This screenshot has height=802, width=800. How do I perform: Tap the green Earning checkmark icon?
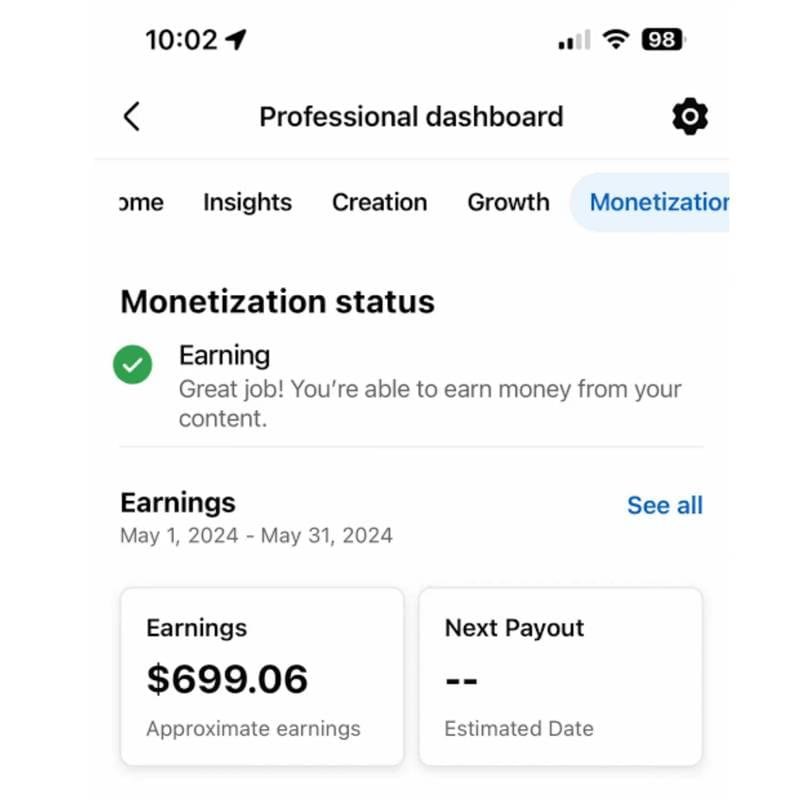point(133,365)
